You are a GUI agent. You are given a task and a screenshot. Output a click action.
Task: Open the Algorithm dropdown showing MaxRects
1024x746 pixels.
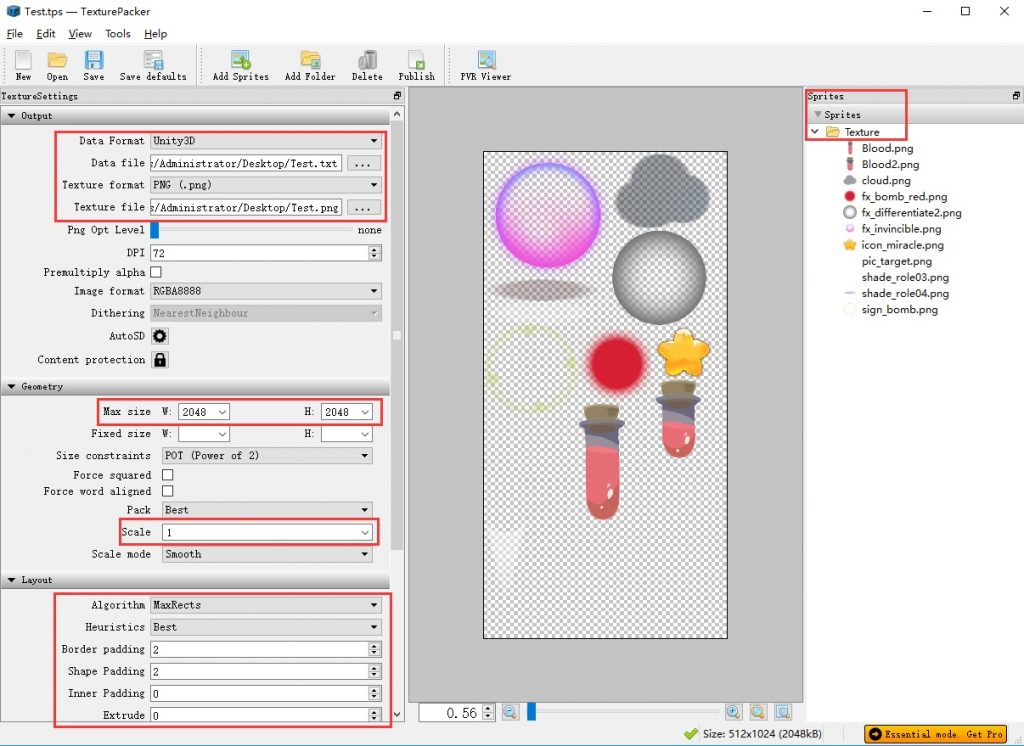265,604
